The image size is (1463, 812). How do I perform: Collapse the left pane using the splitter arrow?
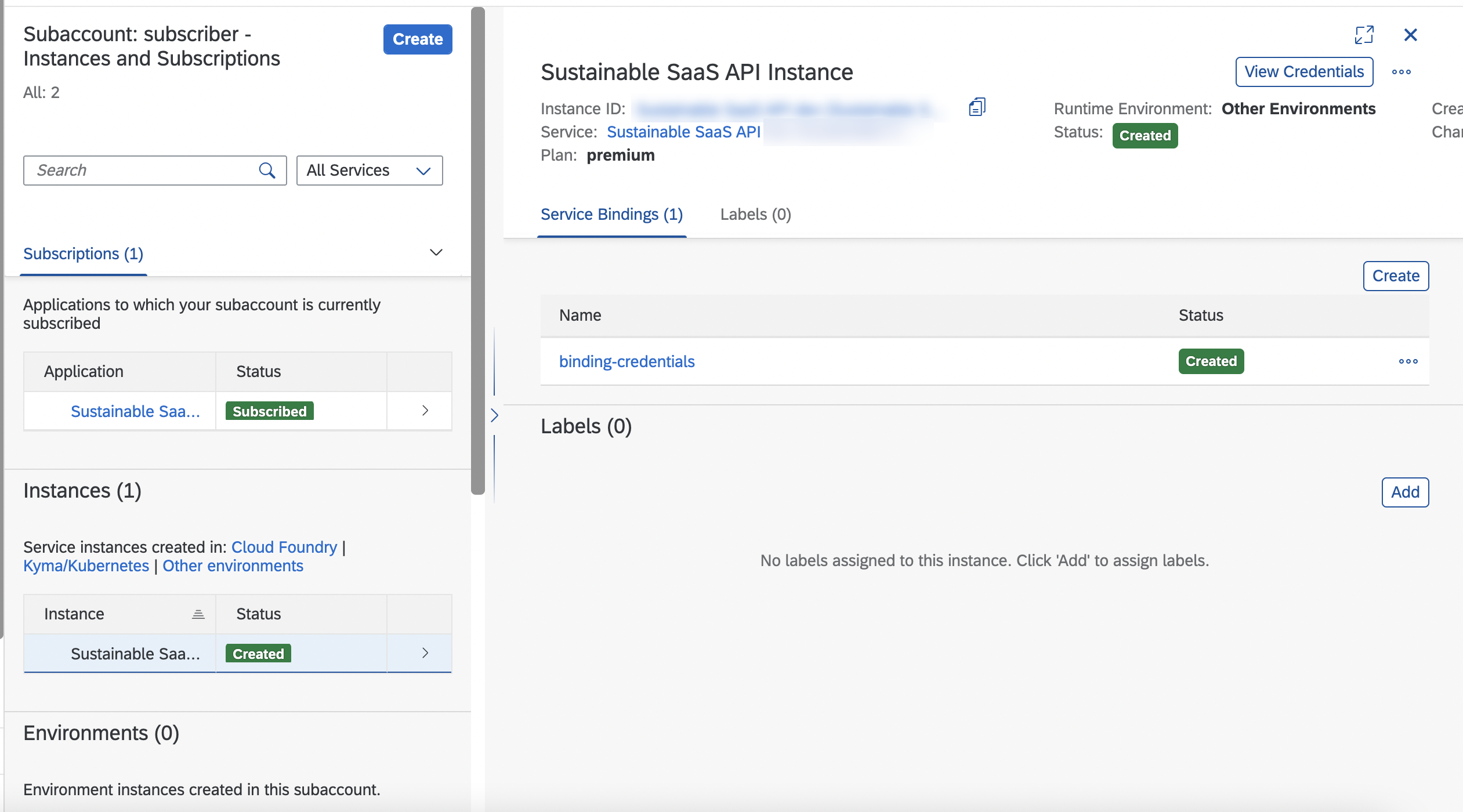[494, 415]
